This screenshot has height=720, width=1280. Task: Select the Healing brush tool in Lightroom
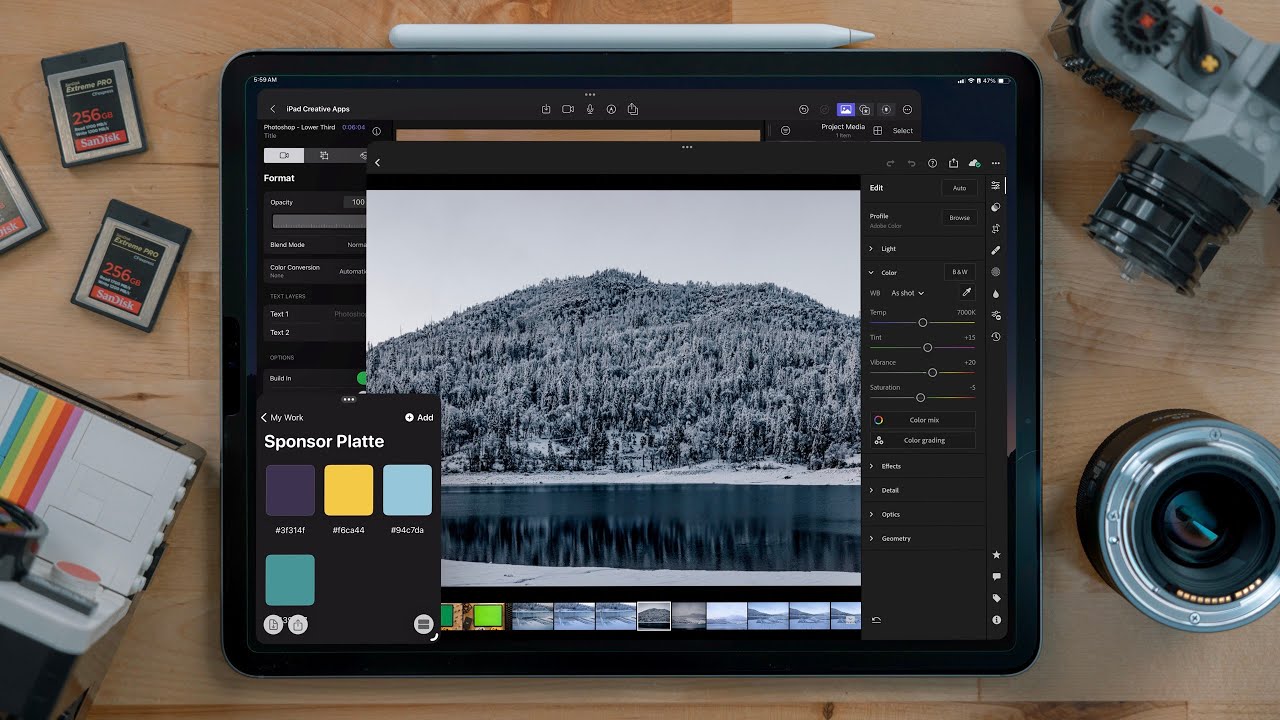tap(995, 250)
